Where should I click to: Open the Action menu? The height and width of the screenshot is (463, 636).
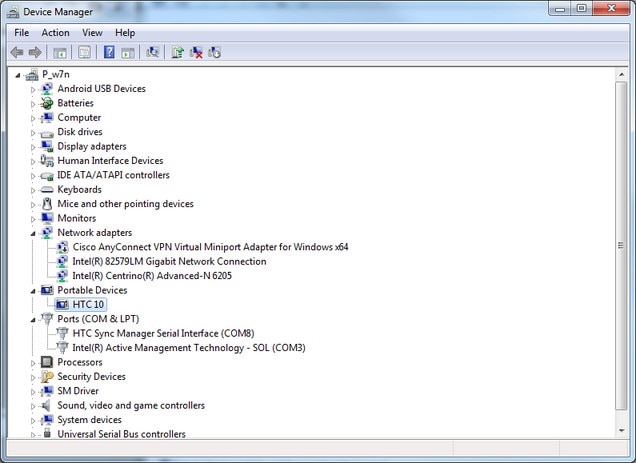(x=55, y=33)
